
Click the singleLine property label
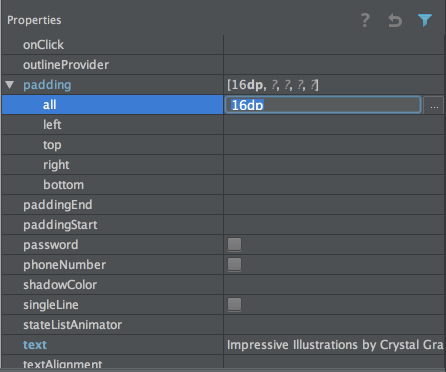pos(51,305)
